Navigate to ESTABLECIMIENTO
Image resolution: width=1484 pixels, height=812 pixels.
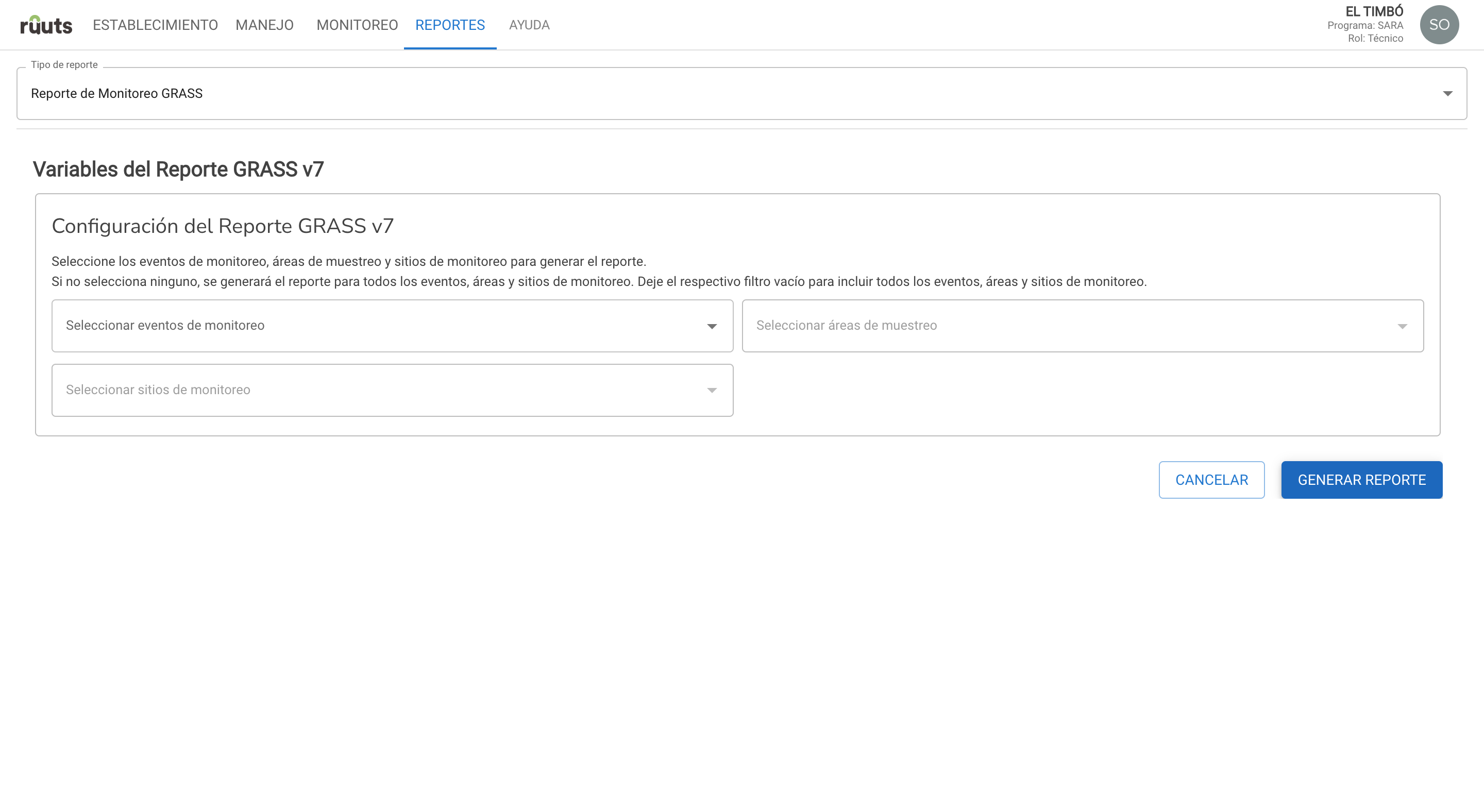(155, 25)
